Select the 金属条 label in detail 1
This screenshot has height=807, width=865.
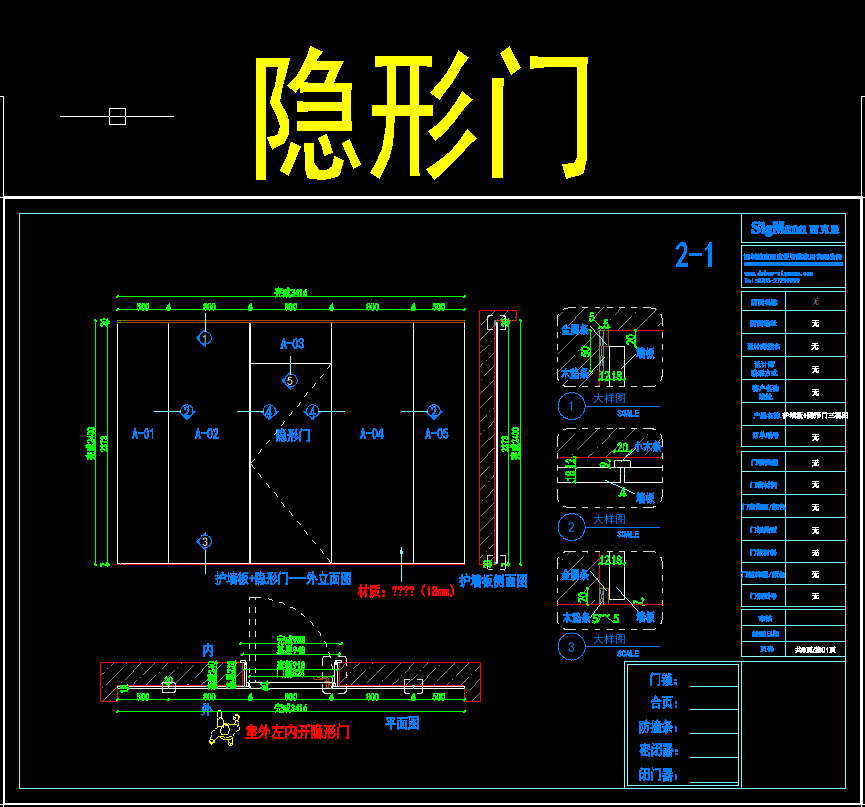575,329
